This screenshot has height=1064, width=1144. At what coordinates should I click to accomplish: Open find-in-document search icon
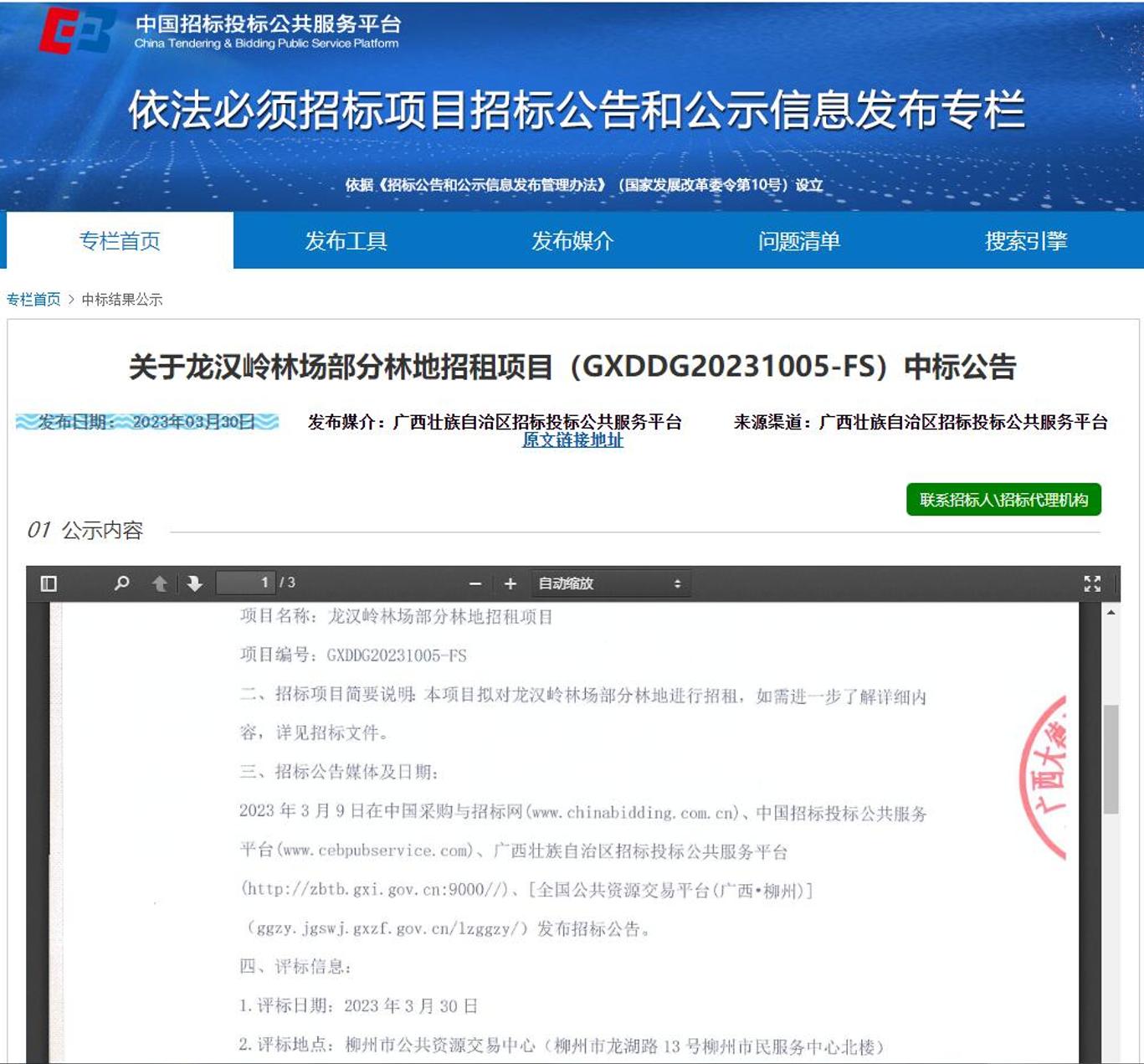point(122,583)
